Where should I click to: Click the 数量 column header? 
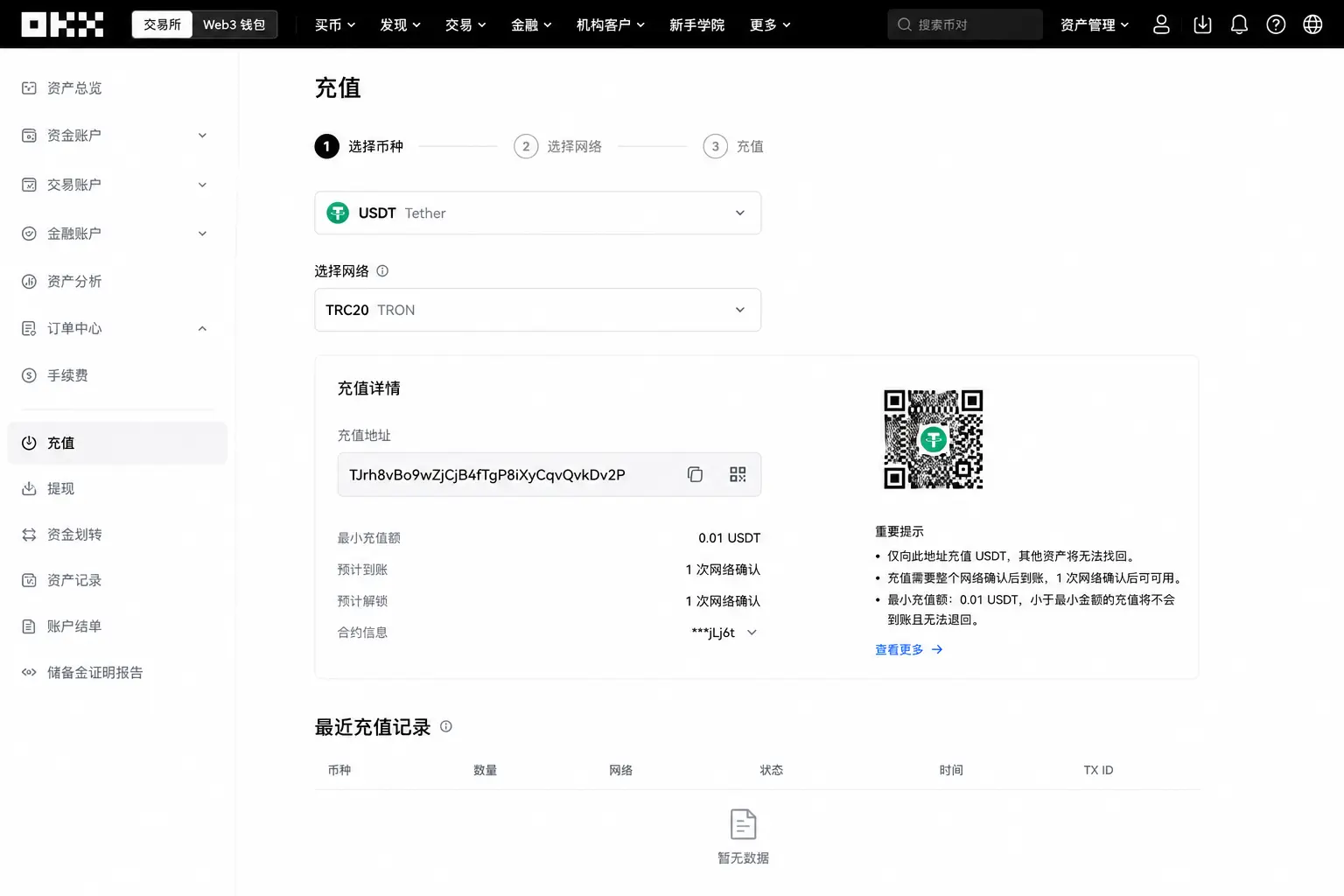pos(486,770)
